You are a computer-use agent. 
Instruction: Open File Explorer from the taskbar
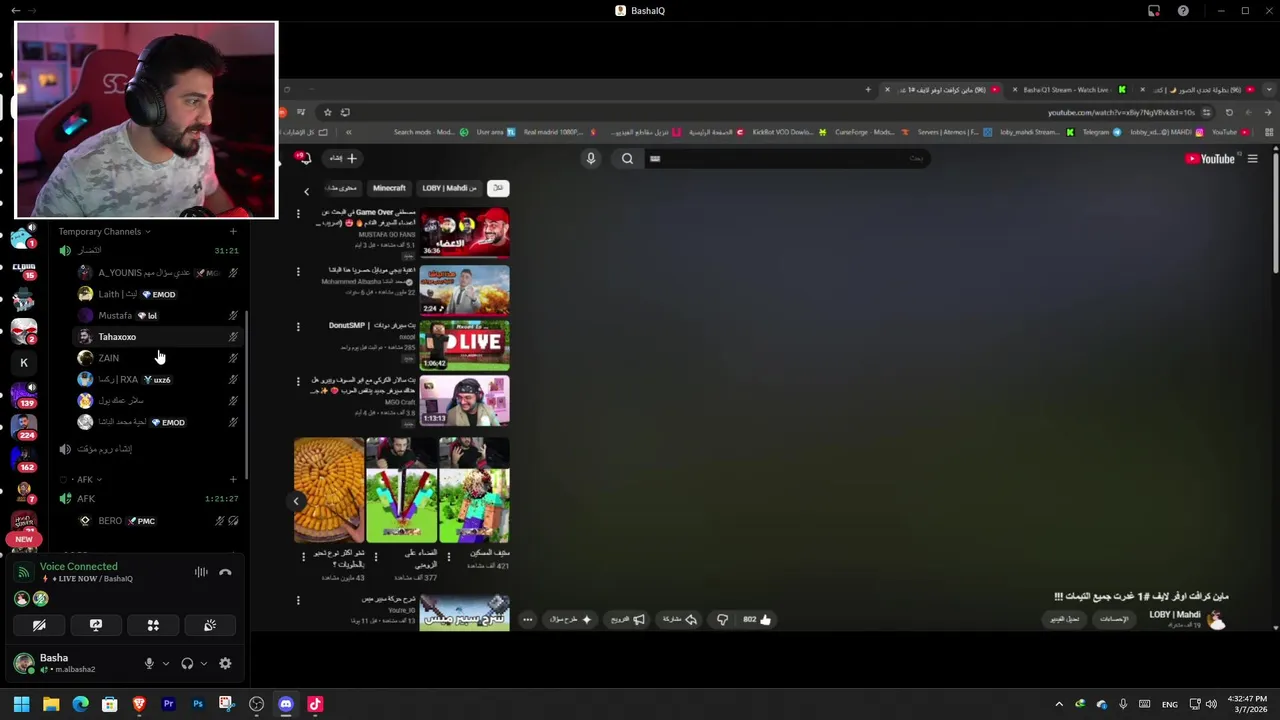click(51, 704)
